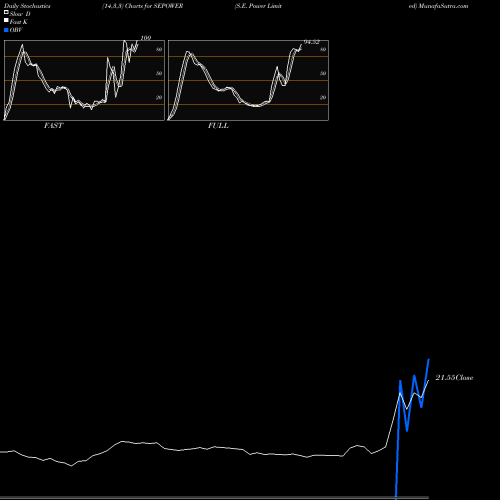
Task: Click the blue OBV line peak
Action: pos(429,360)
